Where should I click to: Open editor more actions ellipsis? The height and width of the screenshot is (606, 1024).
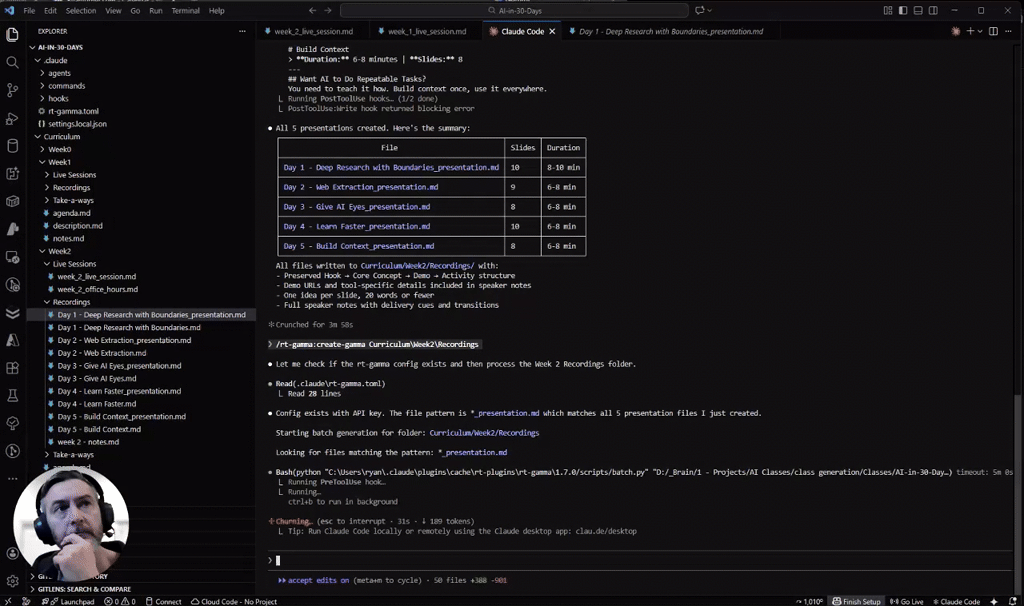(x=1009, y=31)
